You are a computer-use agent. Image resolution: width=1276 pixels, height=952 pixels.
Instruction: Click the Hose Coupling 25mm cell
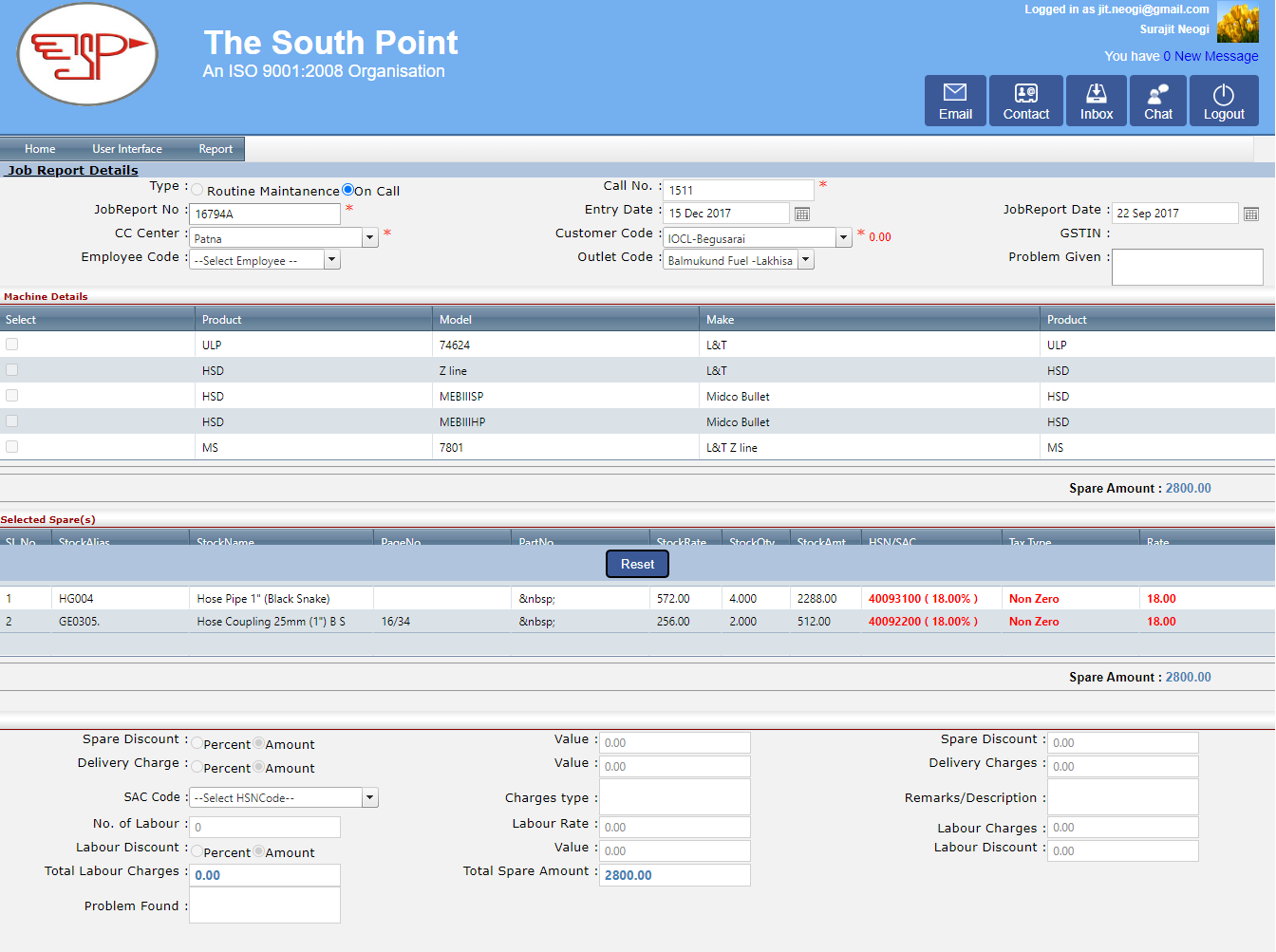282,621
